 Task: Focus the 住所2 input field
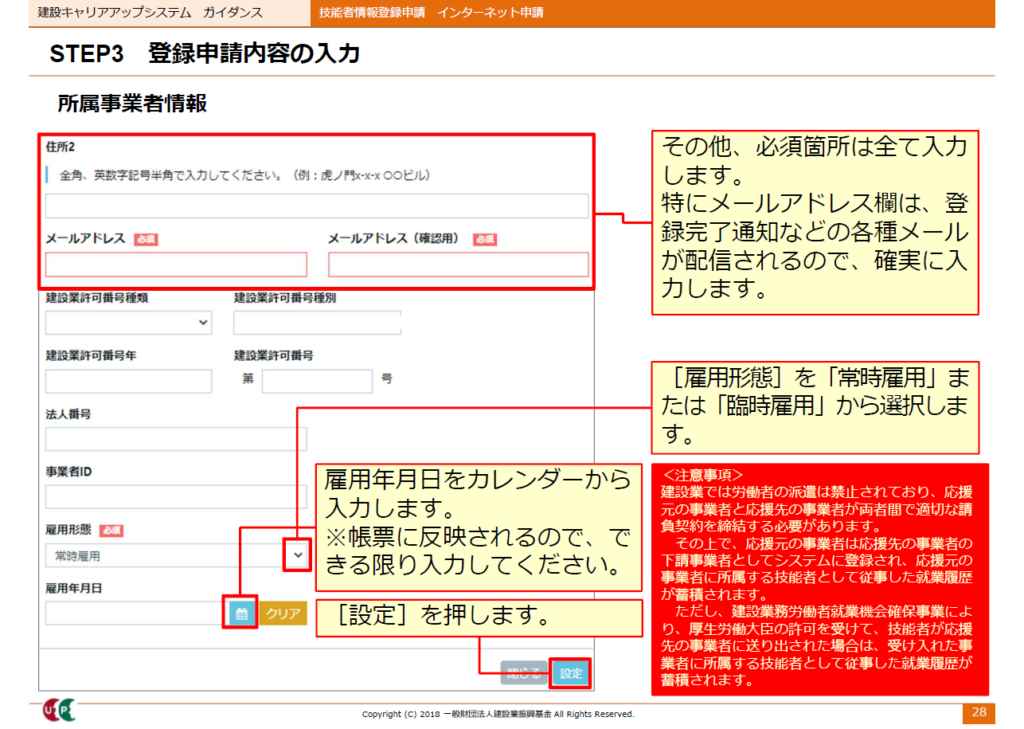coord(317,206)
